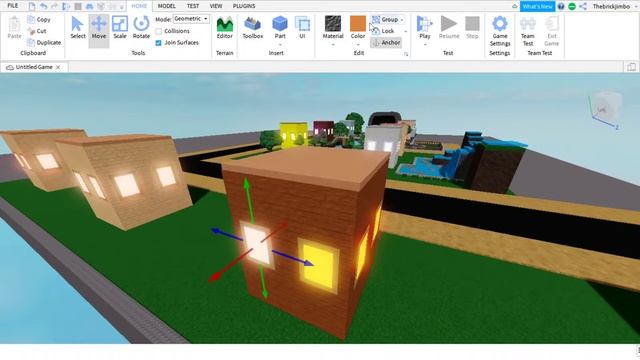Open the Toolbox panel
640x360 pixels.
point(253,28)
